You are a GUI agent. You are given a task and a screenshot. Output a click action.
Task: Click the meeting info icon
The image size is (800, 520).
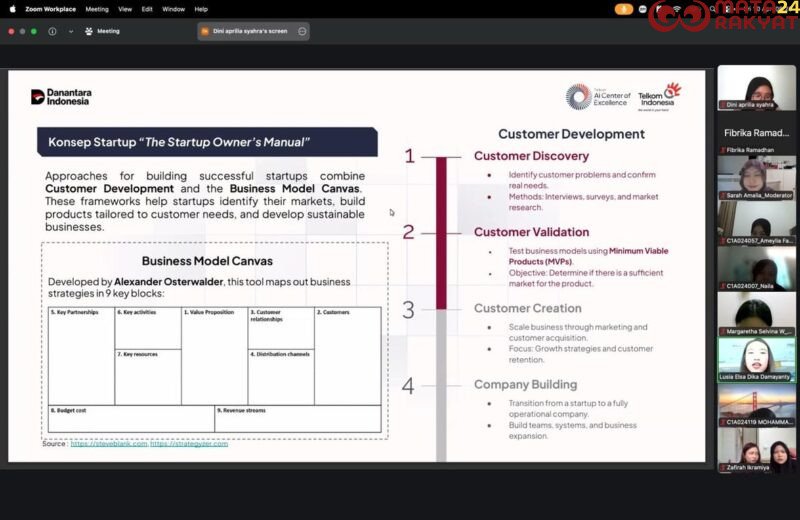(52, 31)
